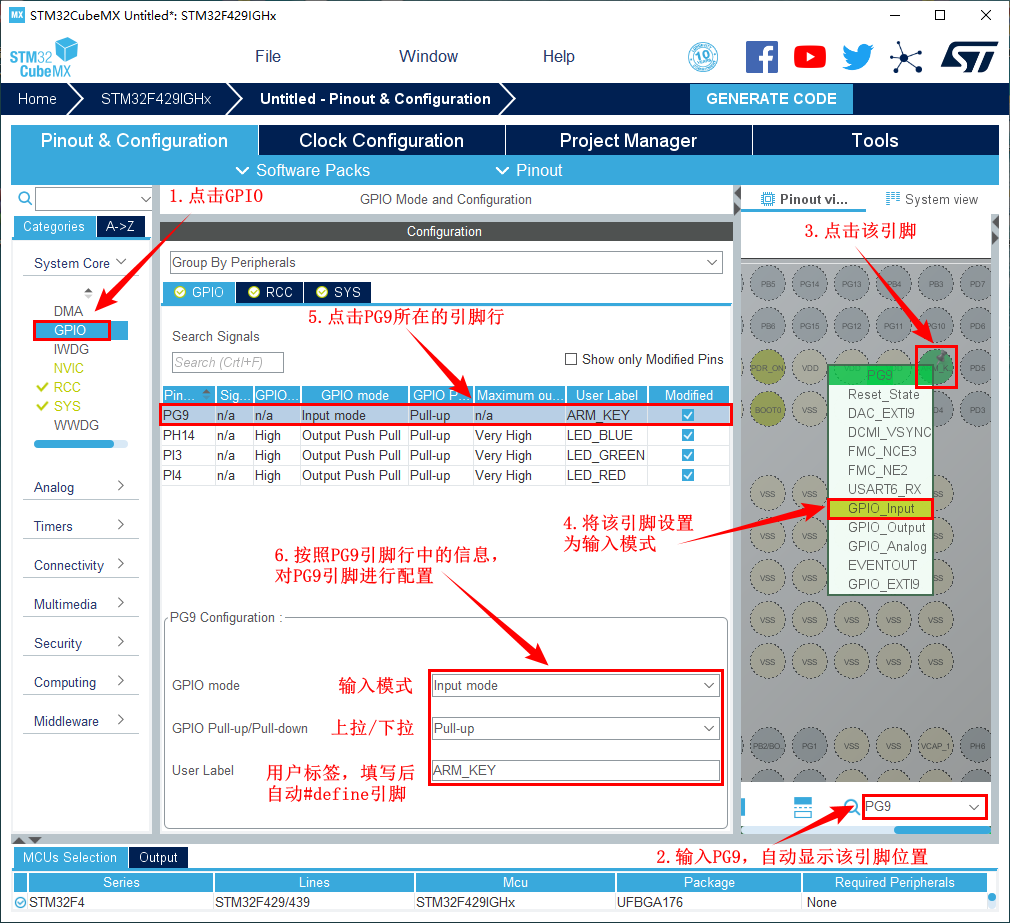Open the GPIO Pull-up/Pull-down dropdown
The height and width of the screenshot is (923, 1010).
coord(575,728)
